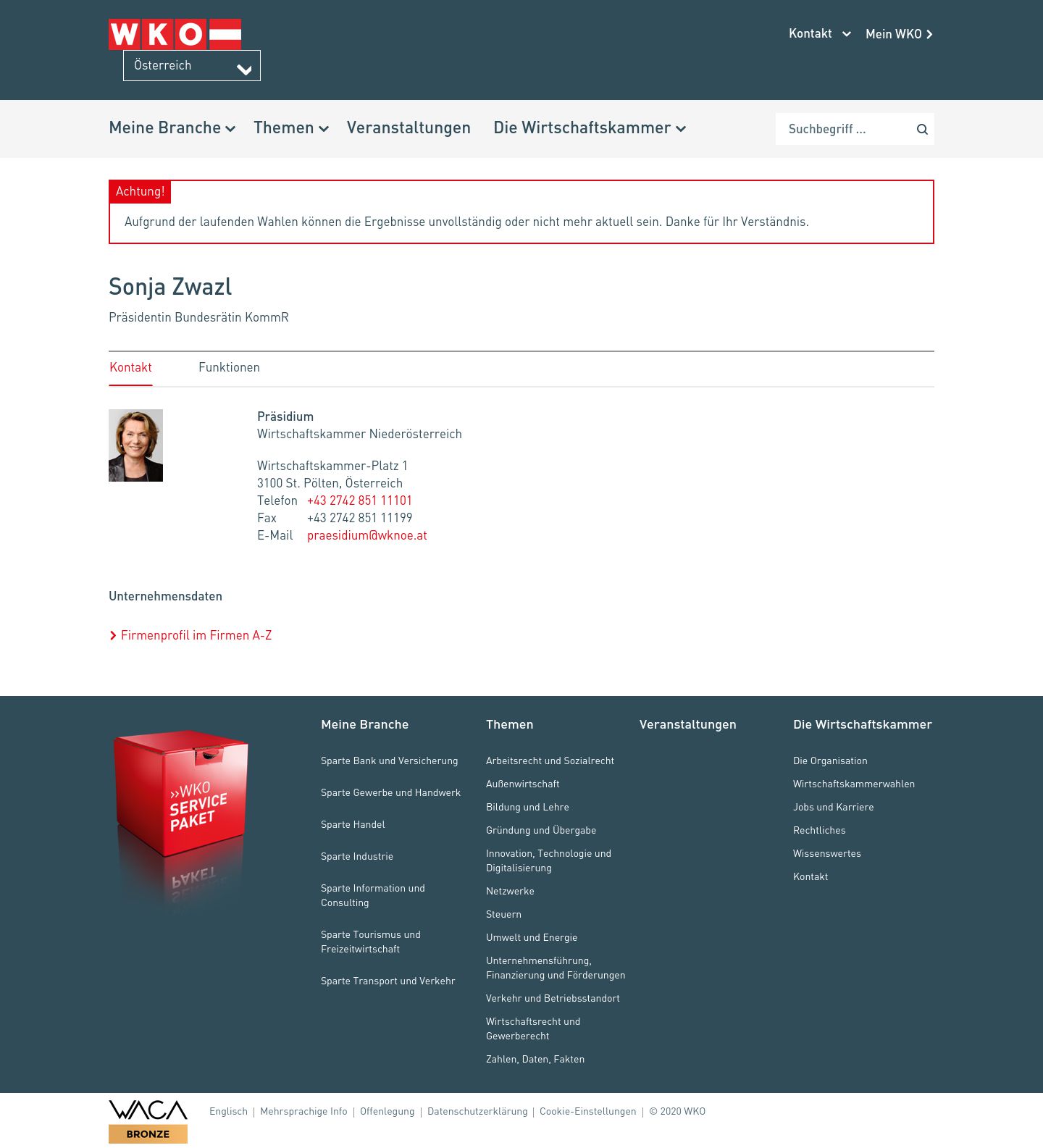
Task: Open the Netzwerke footer link
Action: pos(510,891)
